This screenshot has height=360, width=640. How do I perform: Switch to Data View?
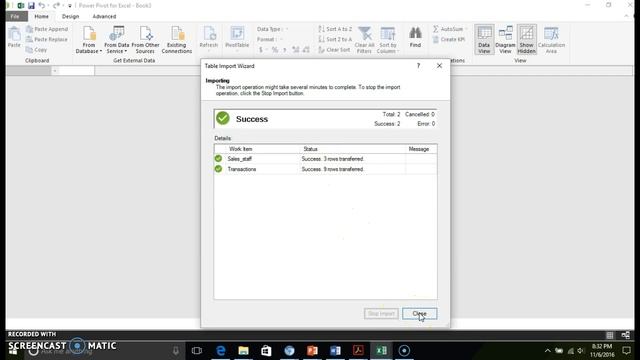click(484, 40)
